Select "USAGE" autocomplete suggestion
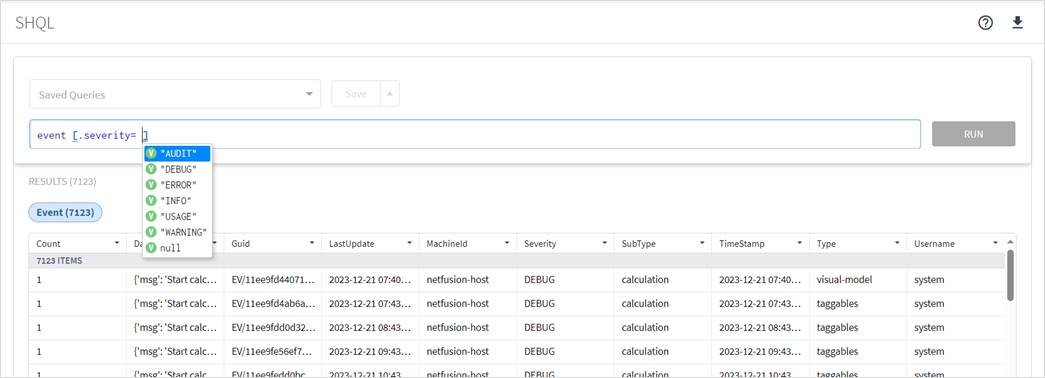1045x378 pixels. [x=177, y=216]
